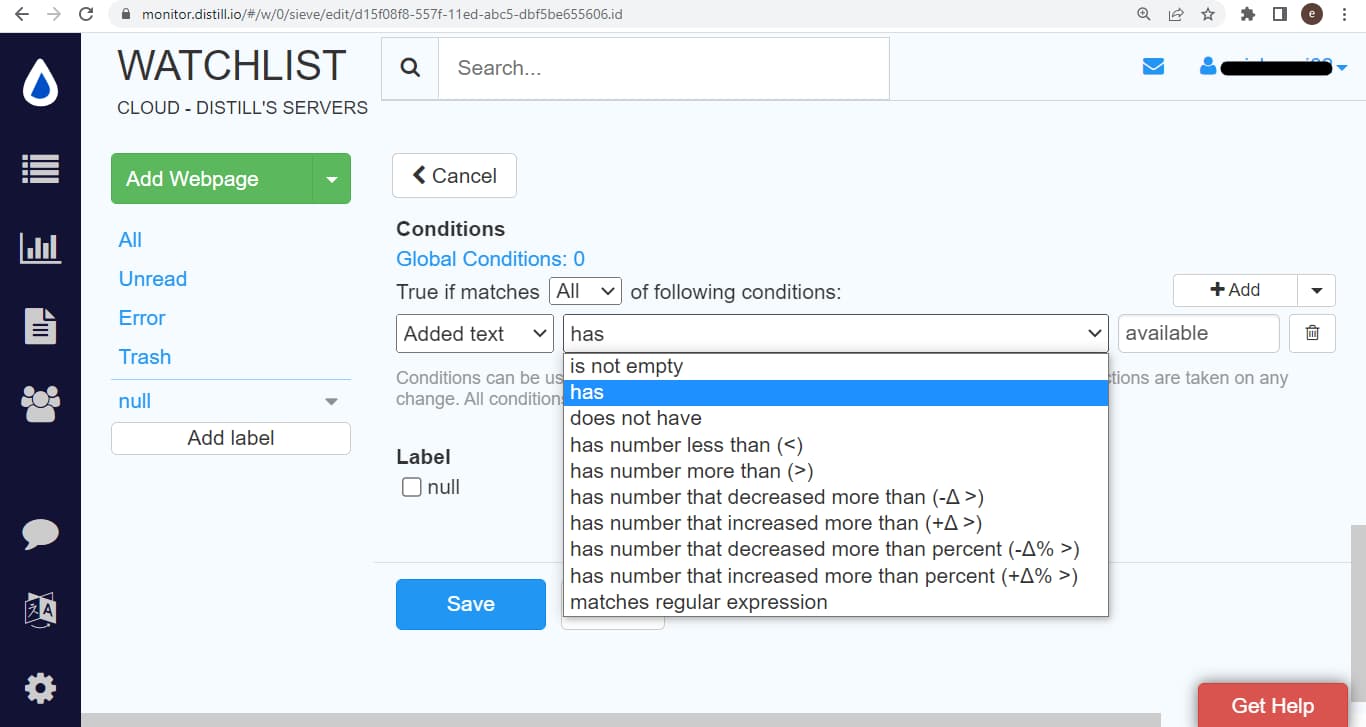
Task: Open the watchlist list icon in sidebar
Action: pos(40,169)
